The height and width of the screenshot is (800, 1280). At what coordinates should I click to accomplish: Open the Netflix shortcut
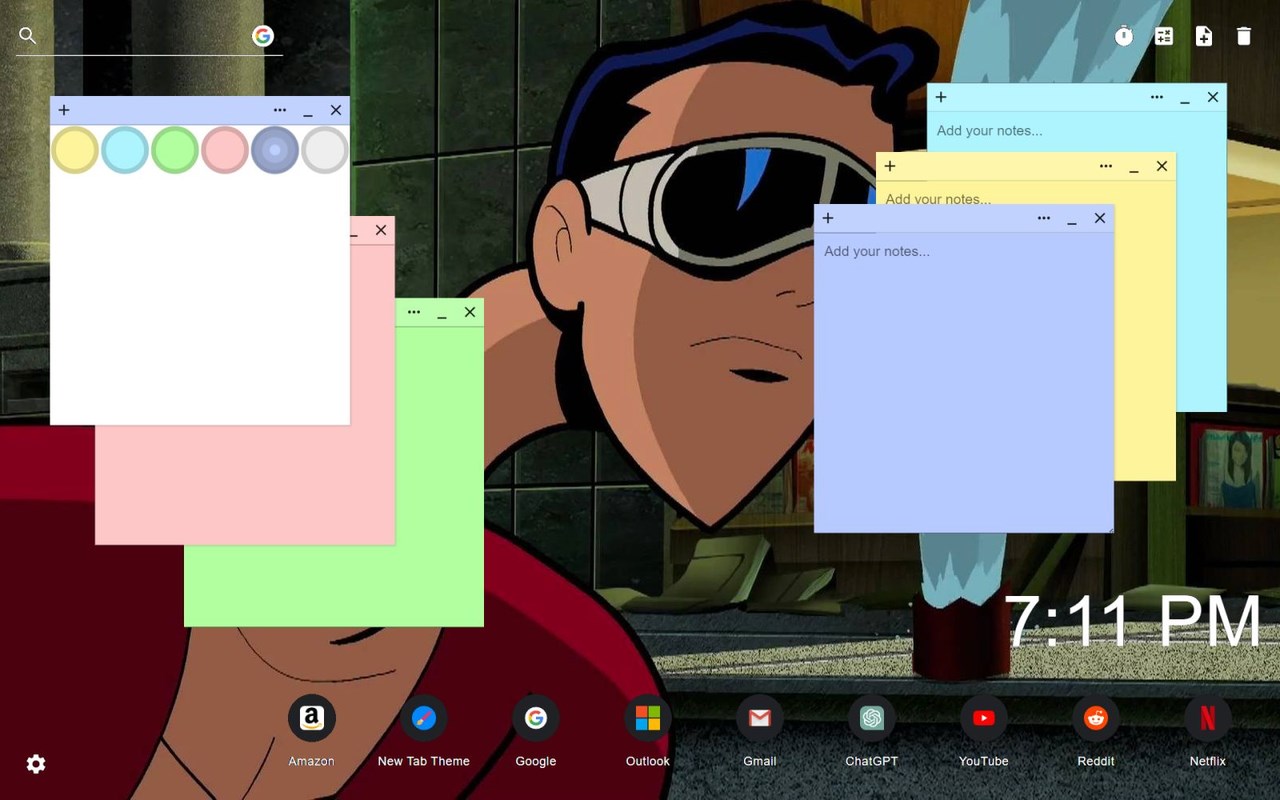point(1208,718)
